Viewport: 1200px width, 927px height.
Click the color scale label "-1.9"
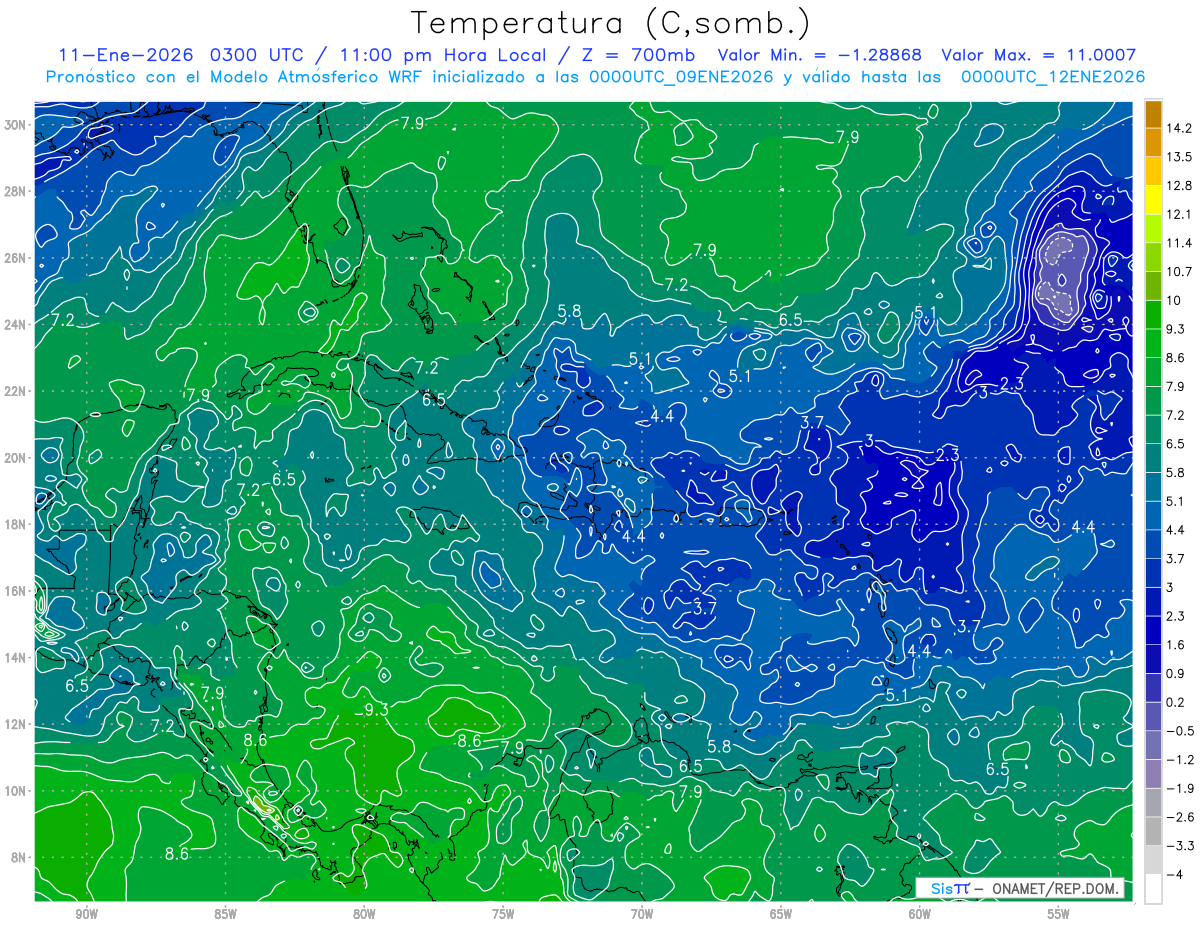pyautogui.click(x=1179, y=788)
